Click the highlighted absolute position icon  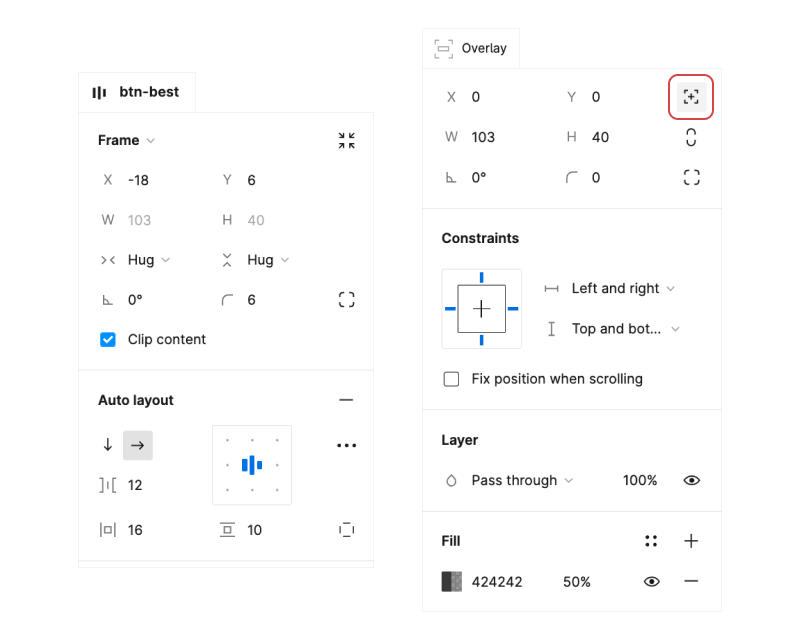point(690,97)
